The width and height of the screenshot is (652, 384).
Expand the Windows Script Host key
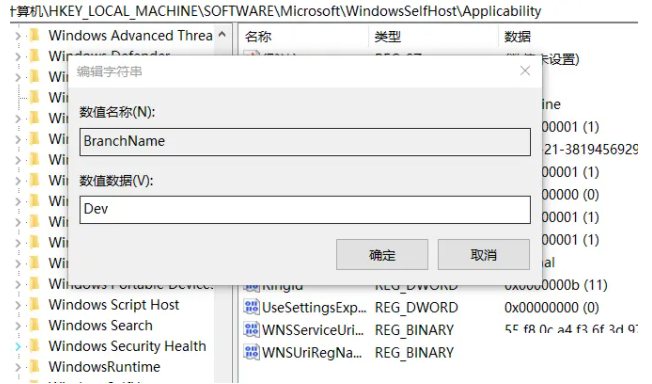coord(18,305)
